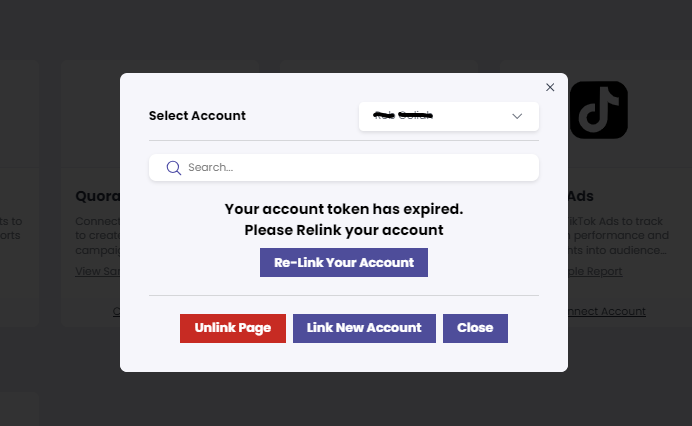Screen dimensions: 692x426
Task: Open TikTok Ads sample report link
Action: point(595,271)
